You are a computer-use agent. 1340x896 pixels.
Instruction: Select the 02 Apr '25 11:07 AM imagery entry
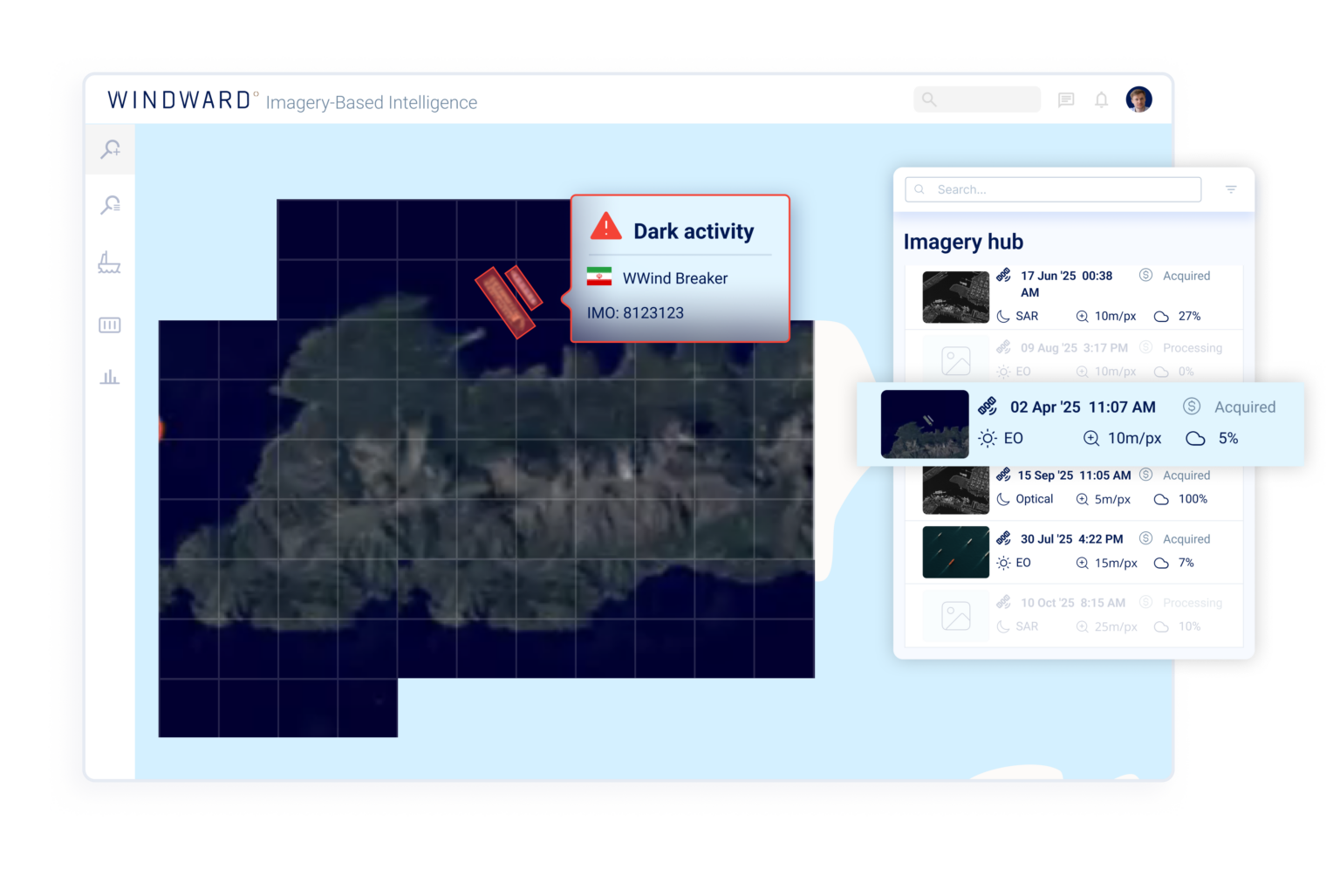click(1080, 423)
